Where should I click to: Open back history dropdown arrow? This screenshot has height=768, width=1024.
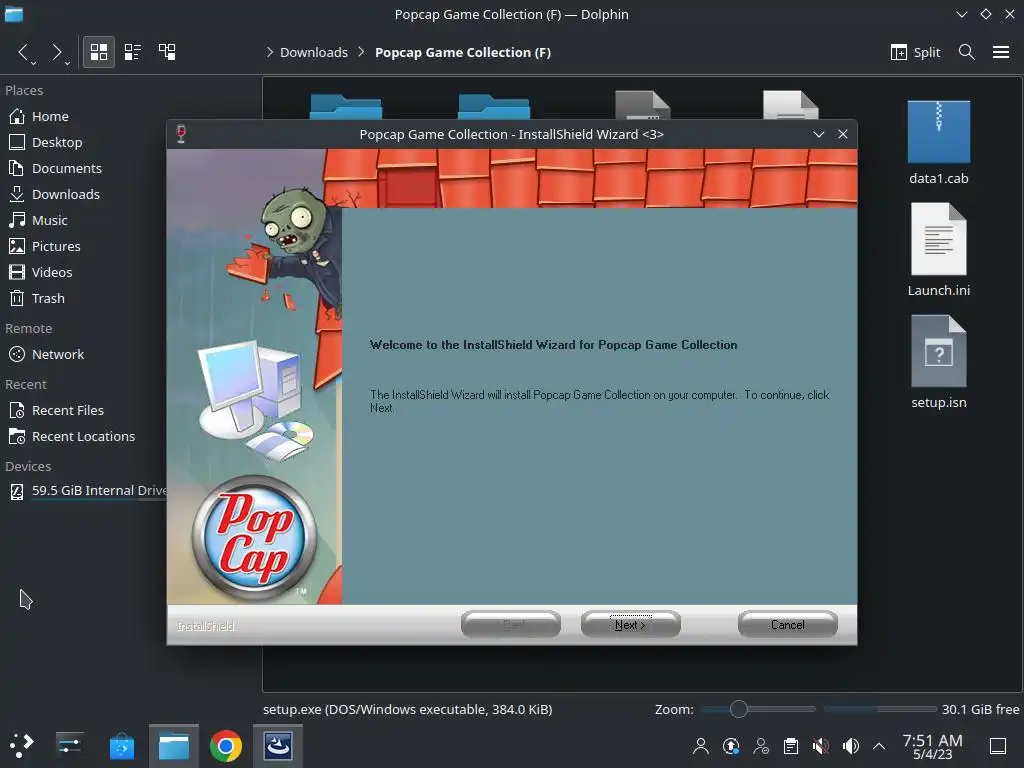point(33,63)
